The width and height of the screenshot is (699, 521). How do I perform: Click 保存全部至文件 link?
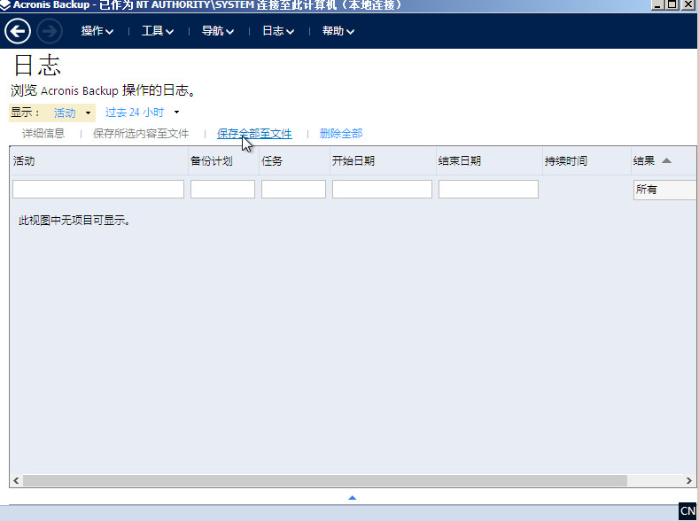pos(255,133)
